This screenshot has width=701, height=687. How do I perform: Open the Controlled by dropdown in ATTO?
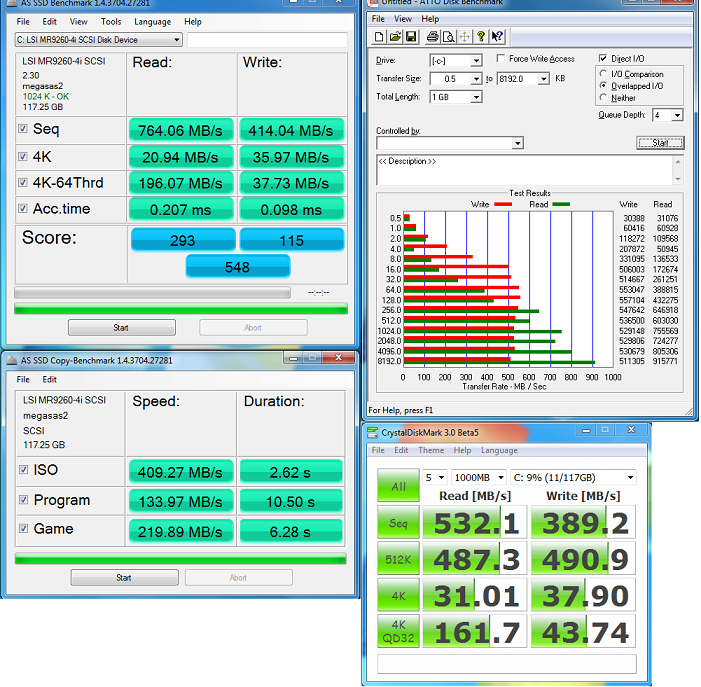coord(518,143)
